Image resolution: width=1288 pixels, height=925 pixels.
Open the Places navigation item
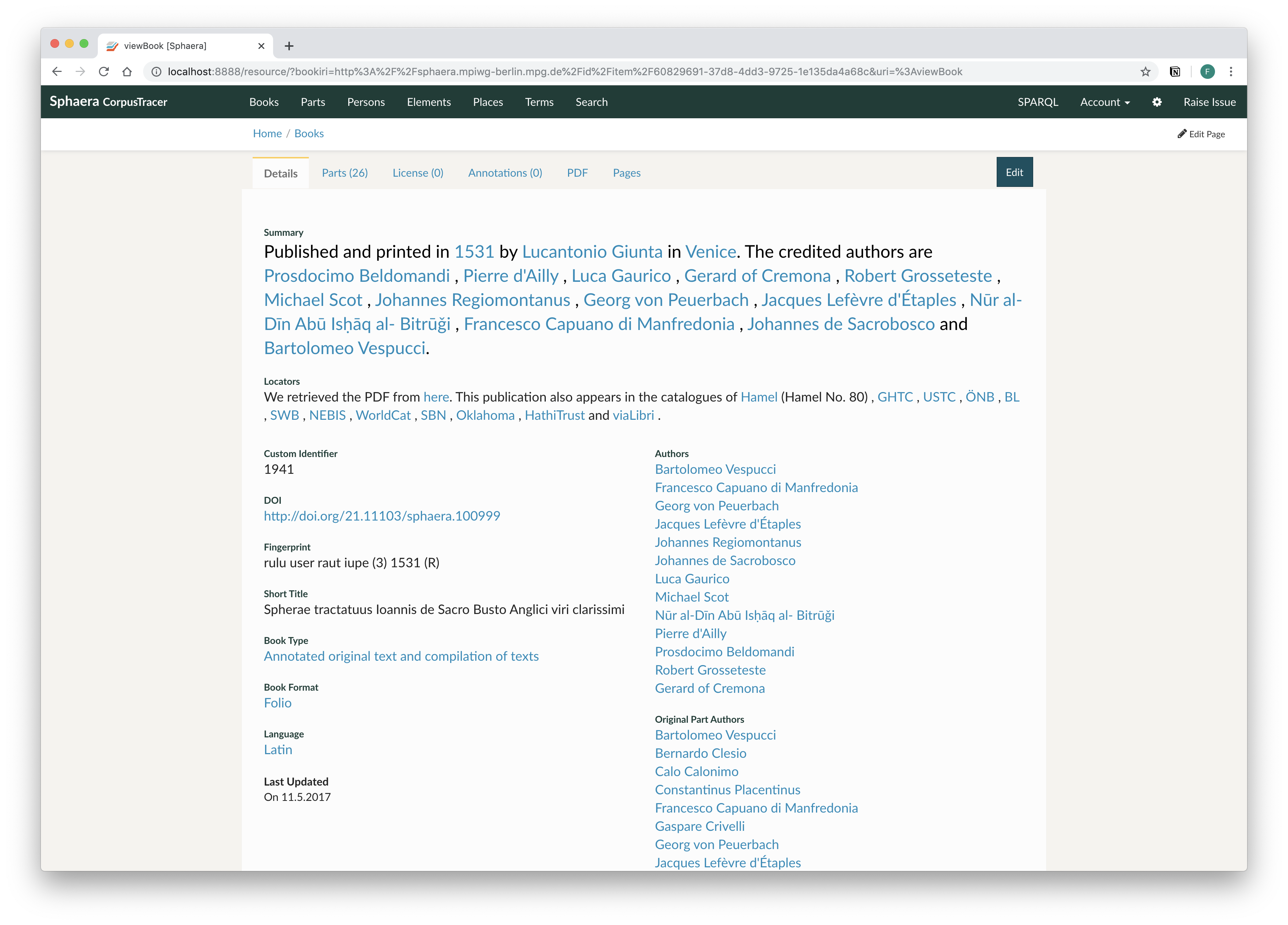(x=488, y=102)
